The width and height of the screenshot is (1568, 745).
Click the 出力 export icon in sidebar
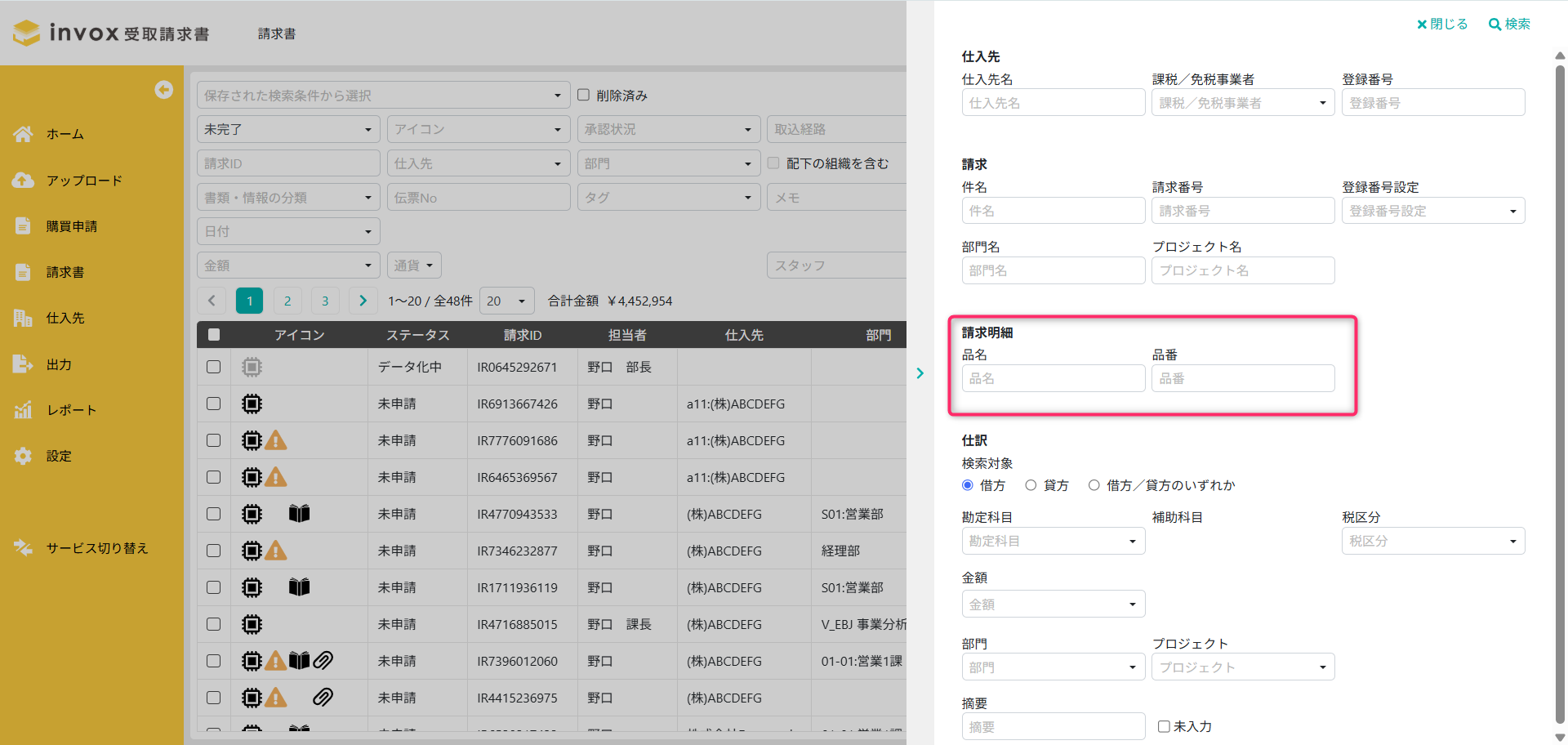coord(23,364)
